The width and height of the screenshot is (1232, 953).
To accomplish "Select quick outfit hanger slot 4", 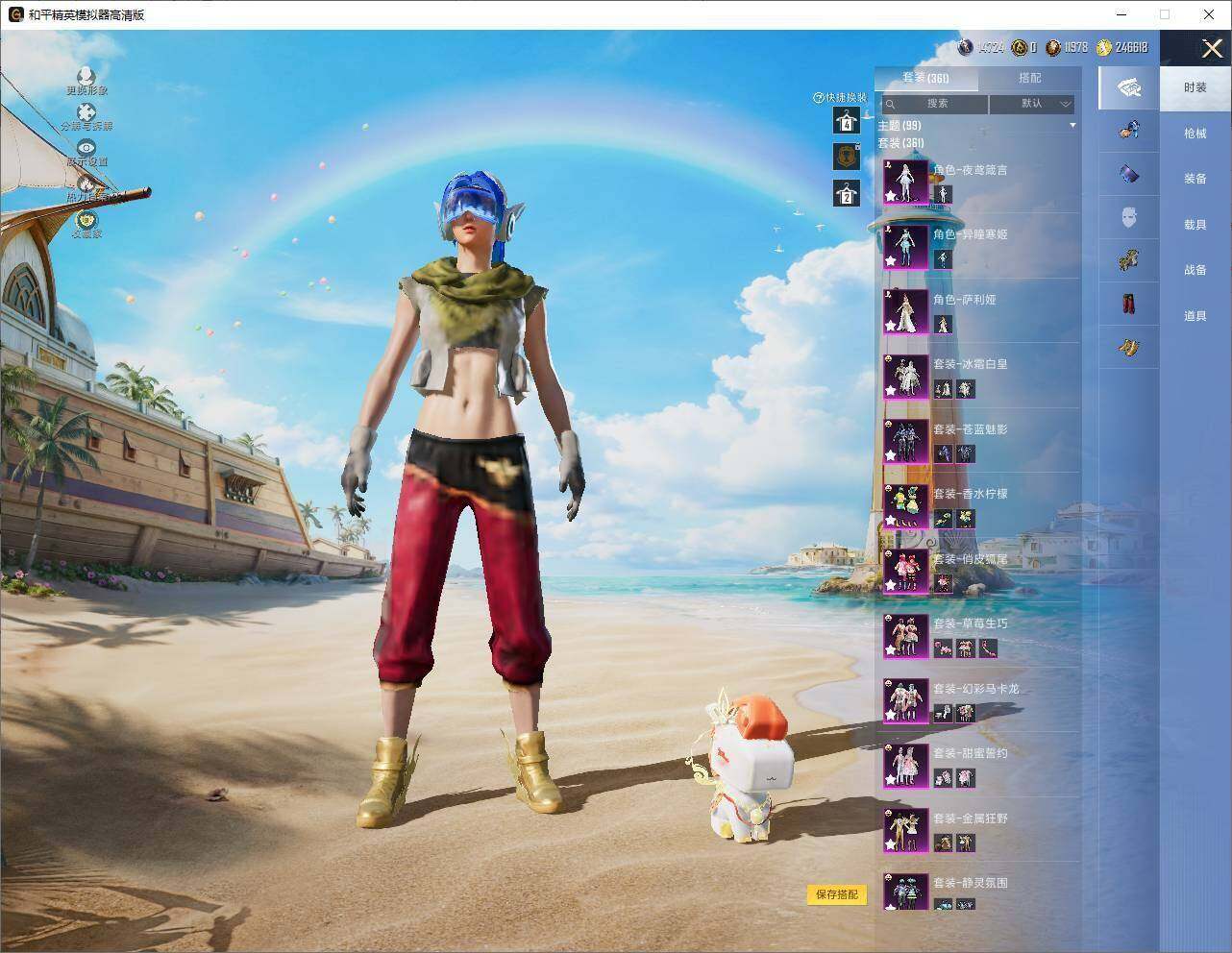I will coord(847,120).
